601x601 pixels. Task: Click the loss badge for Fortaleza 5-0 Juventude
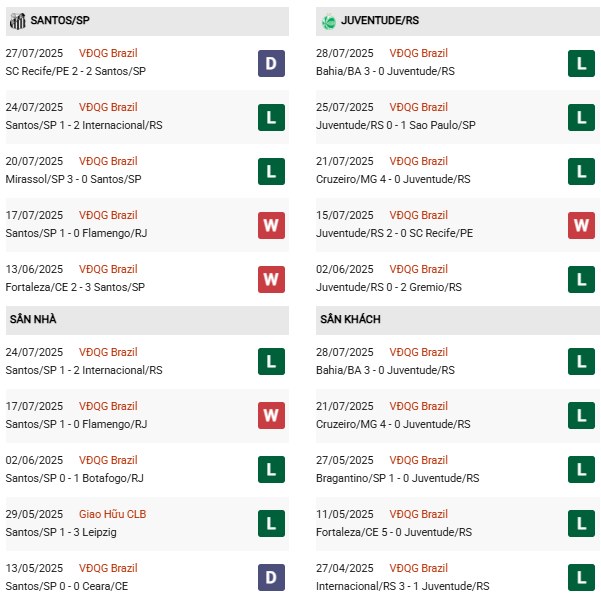pos(581,524)
